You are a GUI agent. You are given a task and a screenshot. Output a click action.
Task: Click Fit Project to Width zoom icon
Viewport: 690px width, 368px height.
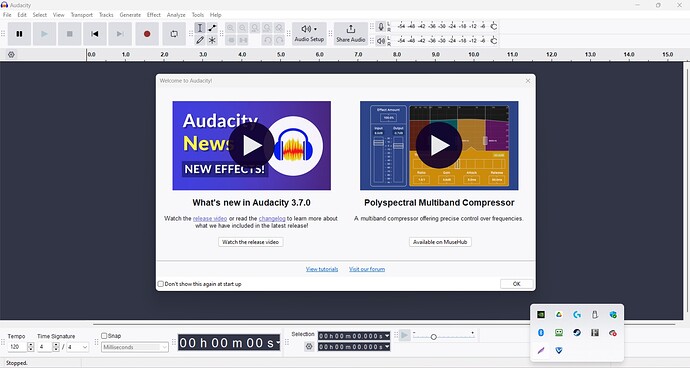point(267,28)
